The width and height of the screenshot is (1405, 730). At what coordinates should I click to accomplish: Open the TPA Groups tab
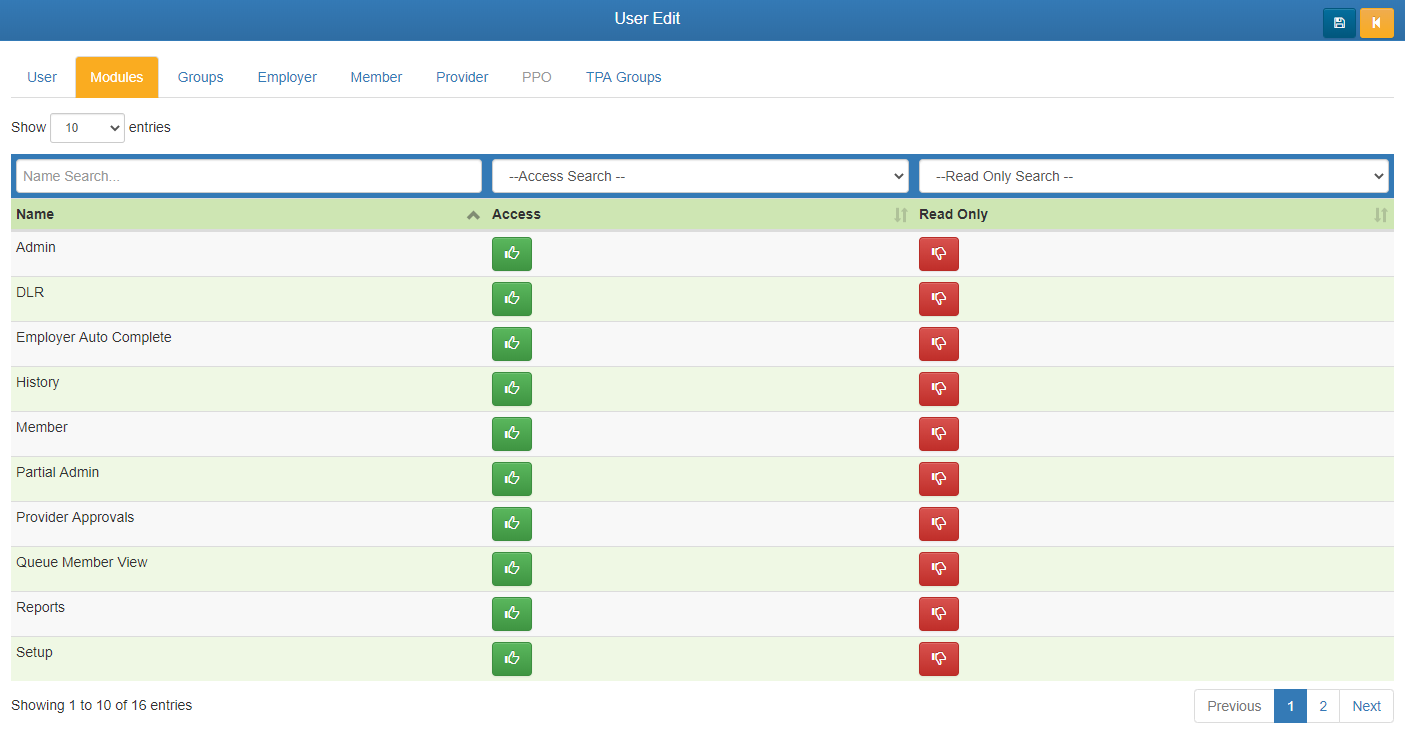point(623,77)
